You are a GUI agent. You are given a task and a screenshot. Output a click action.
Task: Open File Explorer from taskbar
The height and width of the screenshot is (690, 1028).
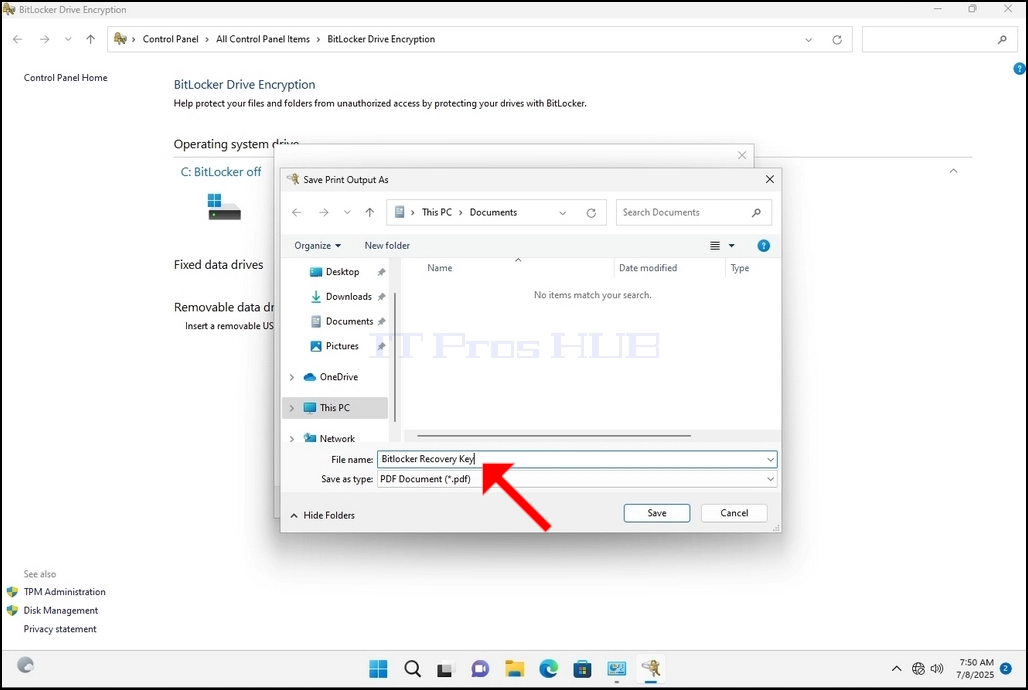[x=515, y=669]
